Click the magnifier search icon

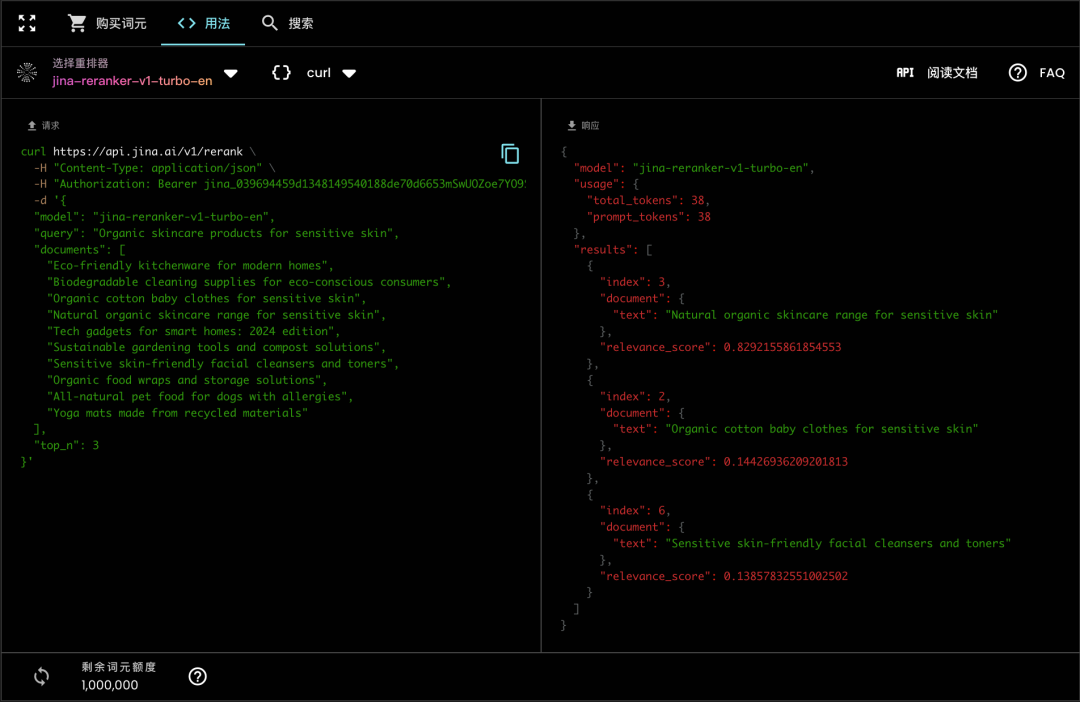[269, 23]
